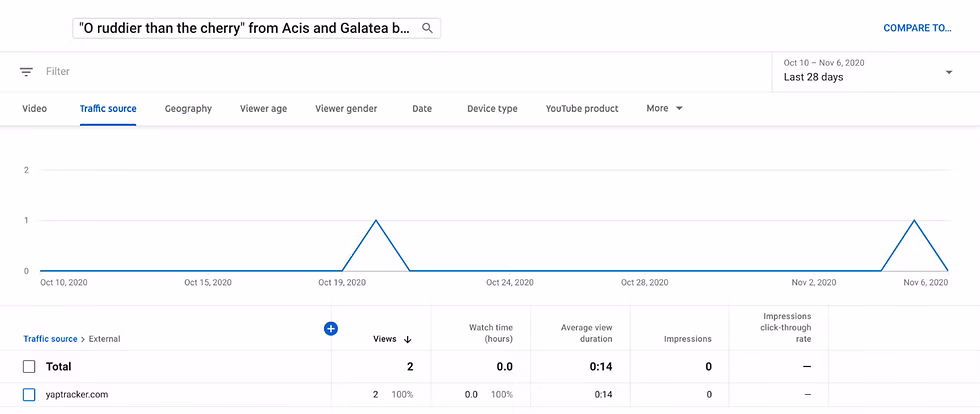980x414 pixels.
Task: Select the Viewer gender tab
Action: (x=346, y=108)
